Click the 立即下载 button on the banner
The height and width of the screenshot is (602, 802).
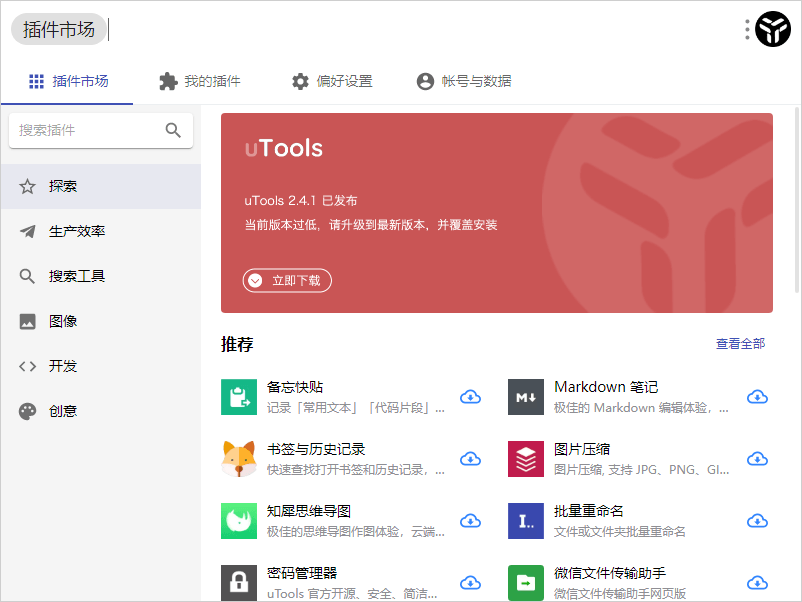[x=287, y=280]
